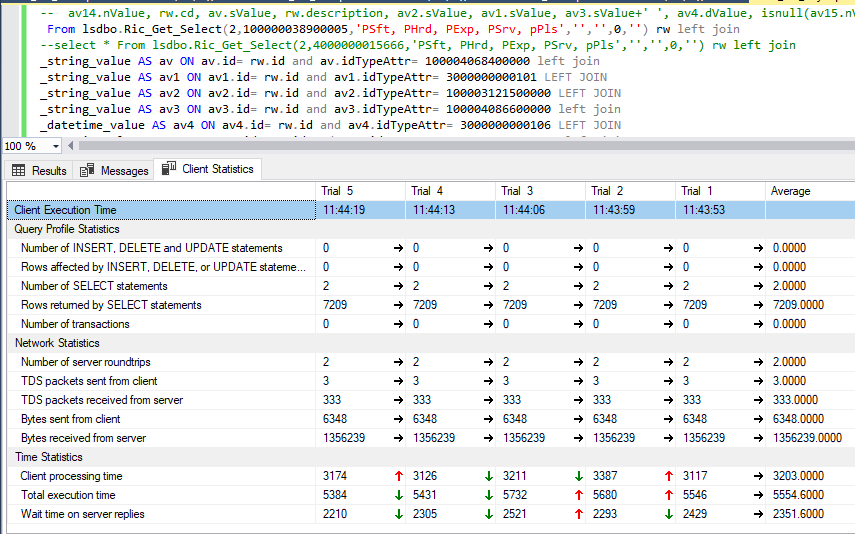The image size is (861, 534).
Task: Click the Client Statistics tab icon
Action: click(169, 169)
